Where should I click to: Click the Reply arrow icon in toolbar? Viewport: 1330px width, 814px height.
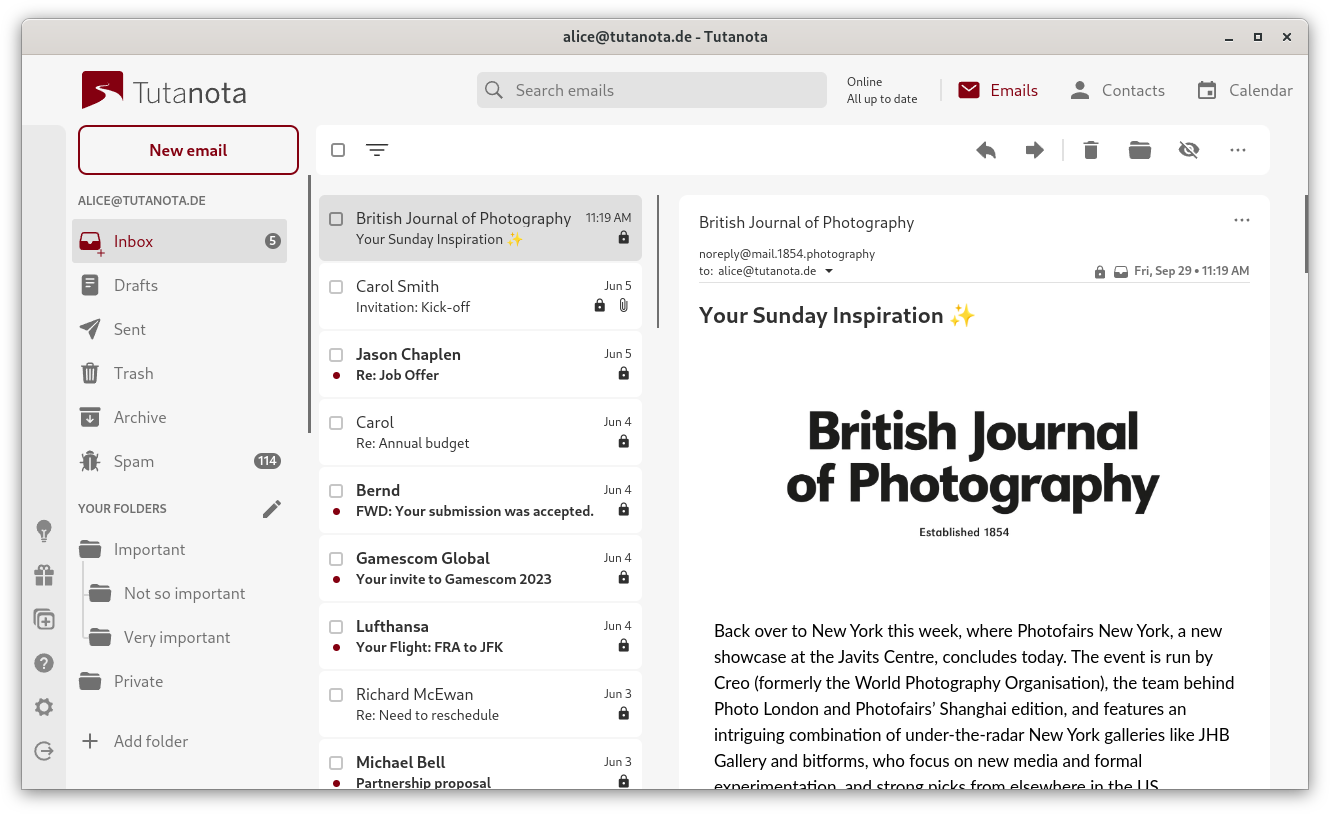click(x=986, y=150)
